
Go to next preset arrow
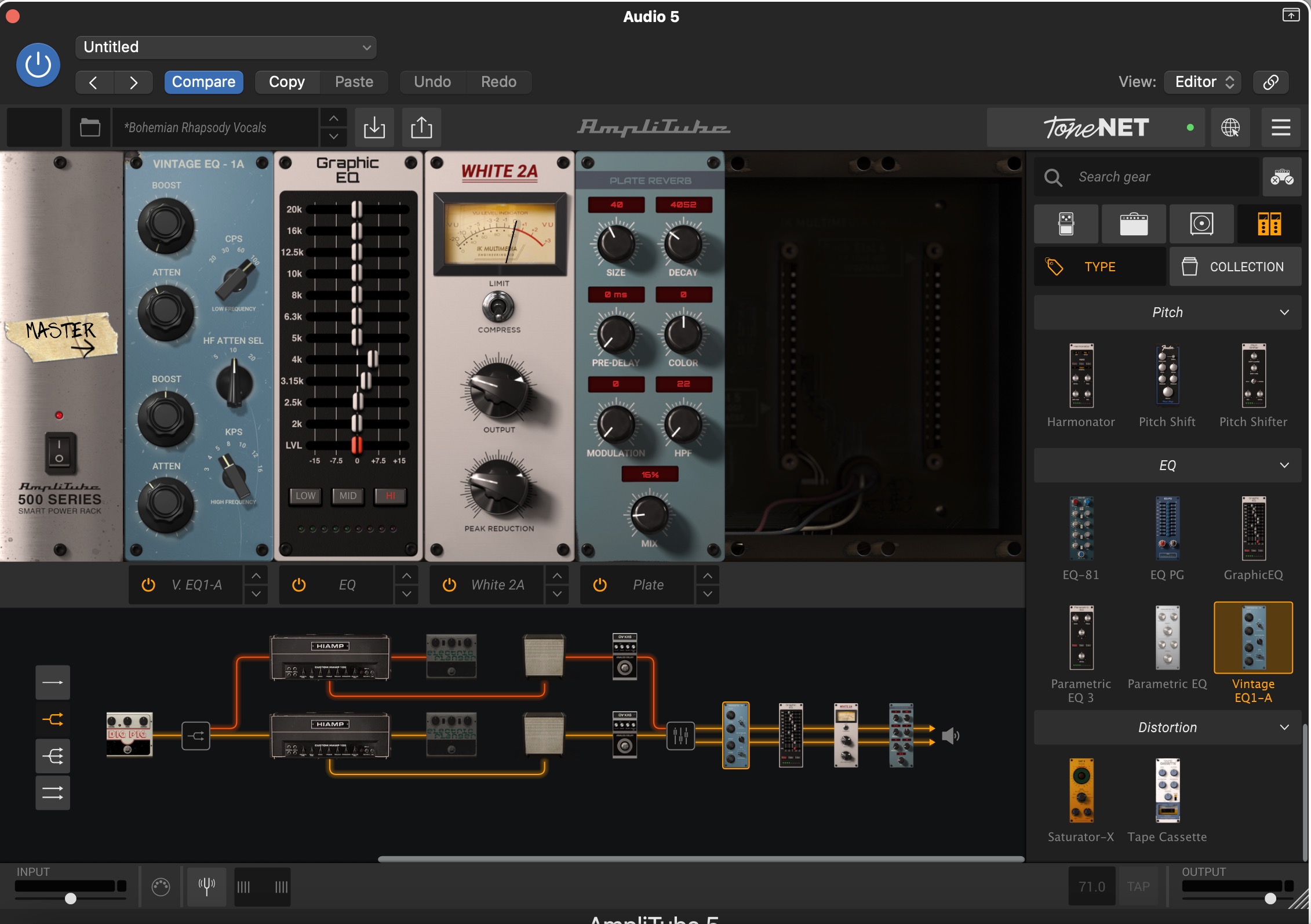coord(133,82)
